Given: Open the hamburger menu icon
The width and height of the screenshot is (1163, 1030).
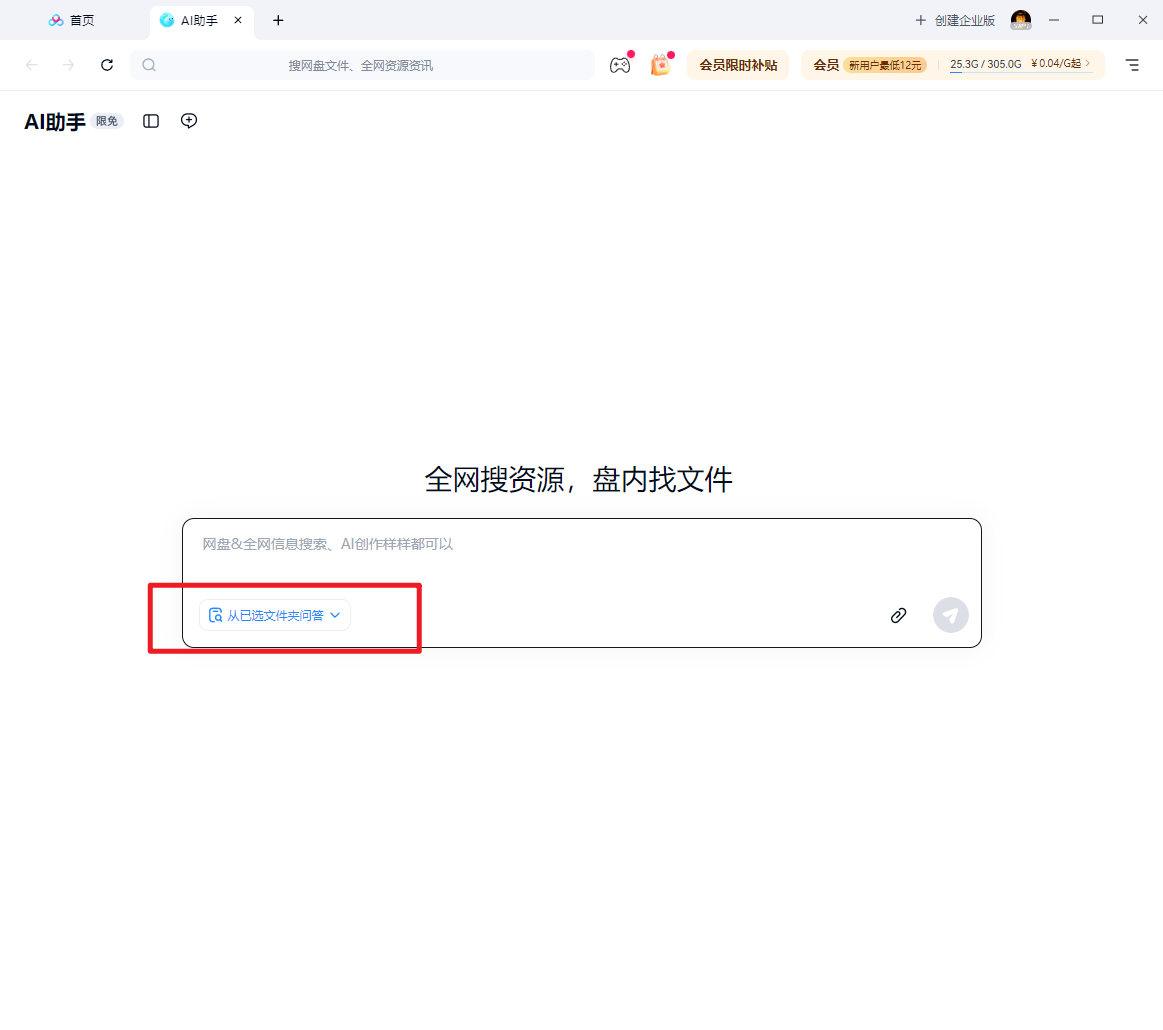Looking at the screenshot, I should [x=1132, y=65].
